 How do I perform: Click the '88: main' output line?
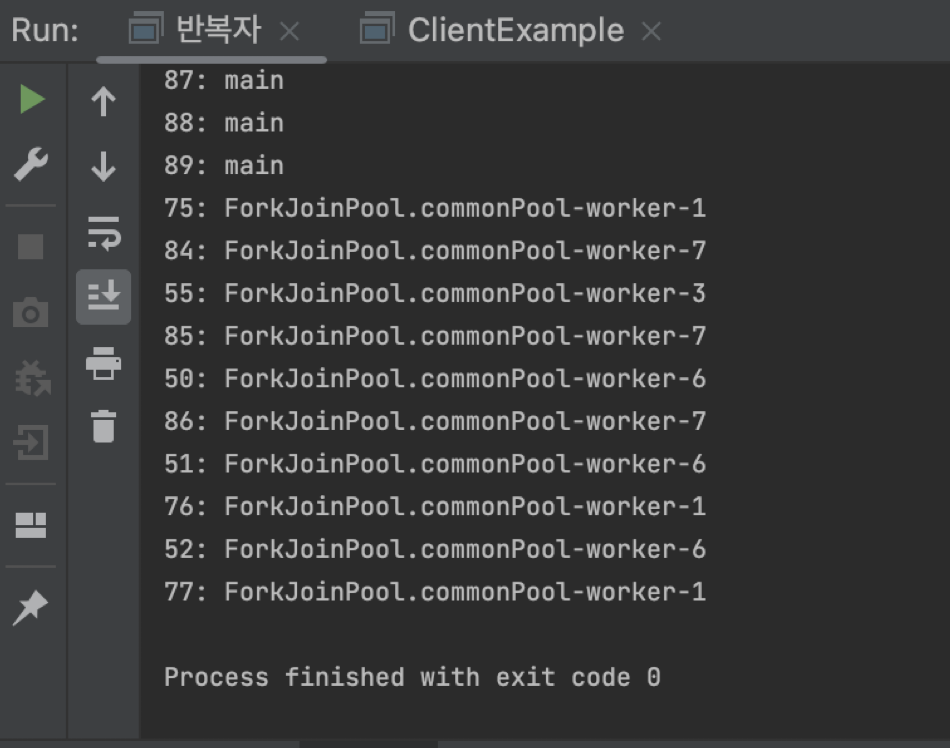click(224, 123)
